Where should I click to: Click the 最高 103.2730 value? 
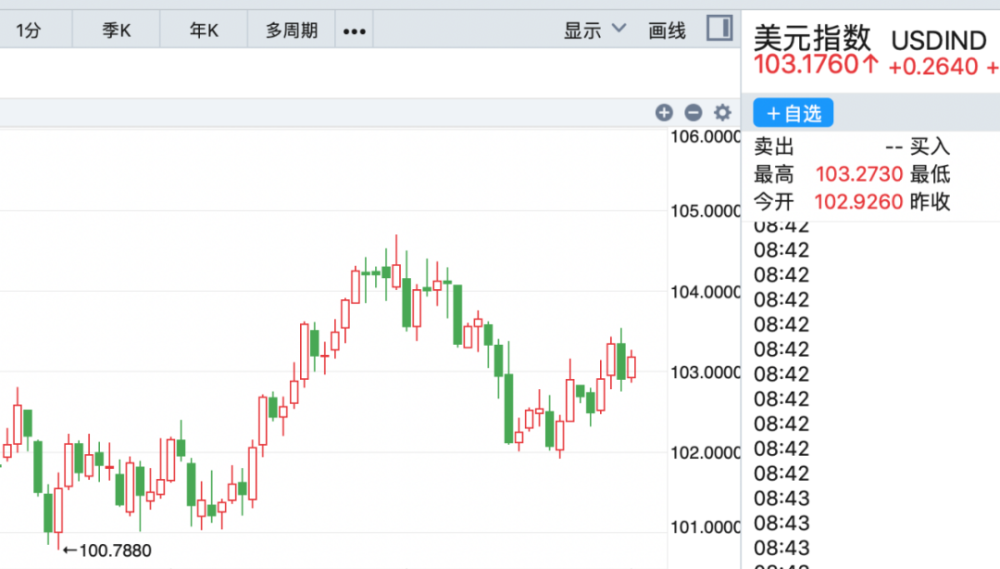pyautogui.click(x=859, y=174)
